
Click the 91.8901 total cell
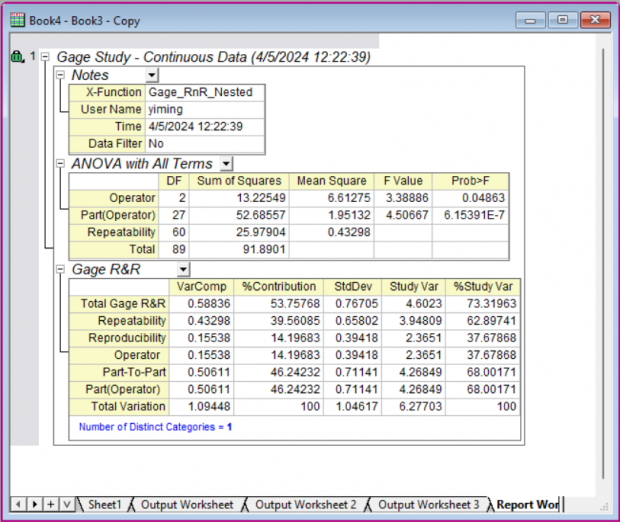[239, 249]
